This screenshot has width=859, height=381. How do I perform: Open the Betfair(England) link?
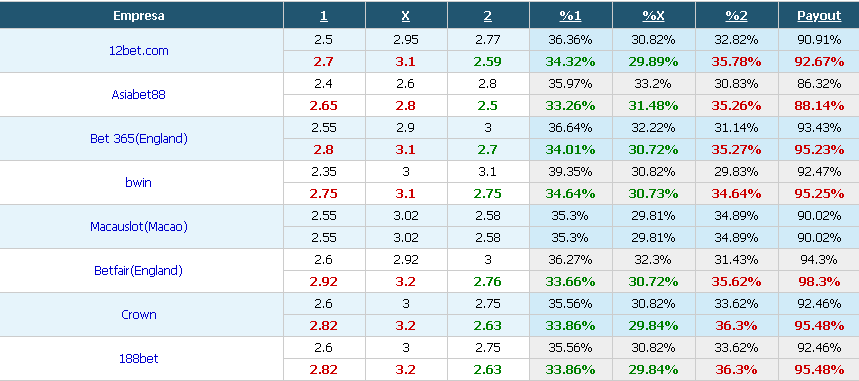tap(139, 270)
